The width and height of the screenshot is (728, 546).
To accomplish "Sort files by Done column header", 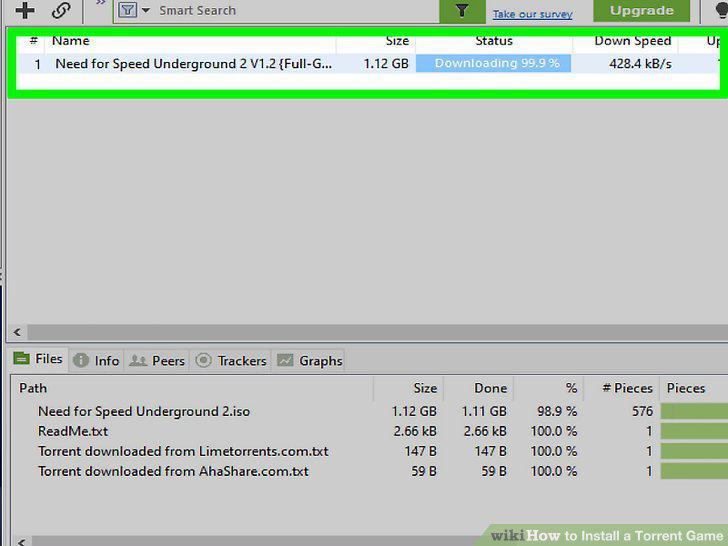I will click(490, 388).
